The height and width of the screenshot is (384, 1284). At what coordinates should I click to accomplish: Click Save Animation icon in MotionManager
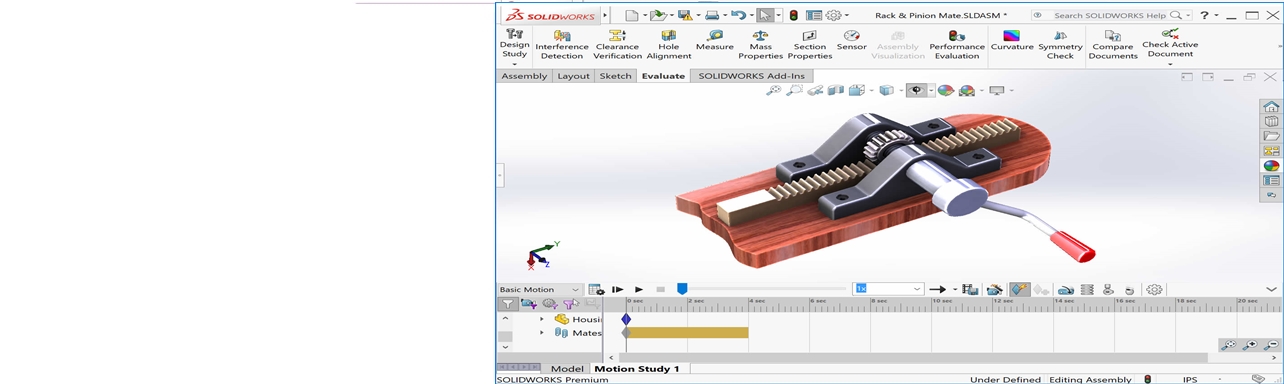click(970, 289)
